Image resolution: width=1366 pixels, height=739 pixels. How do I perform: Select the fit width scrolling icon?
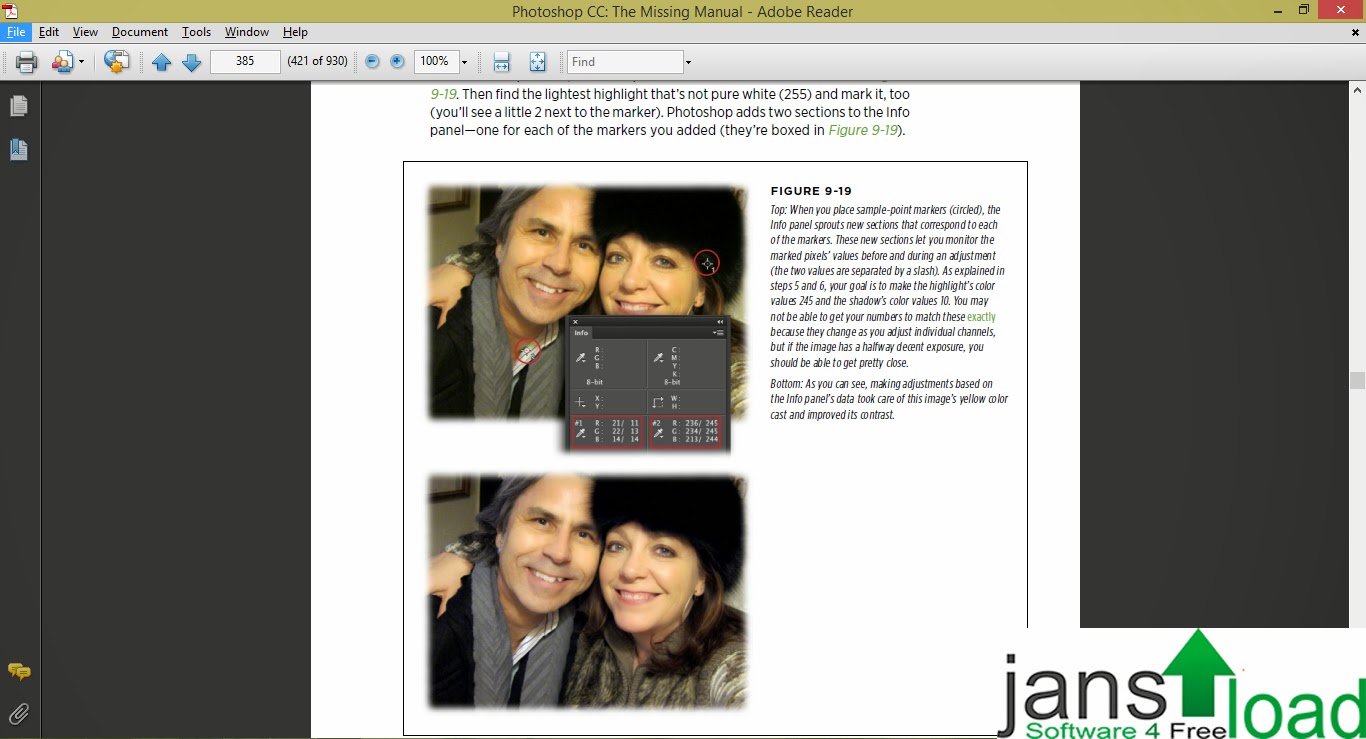[502, 62]
